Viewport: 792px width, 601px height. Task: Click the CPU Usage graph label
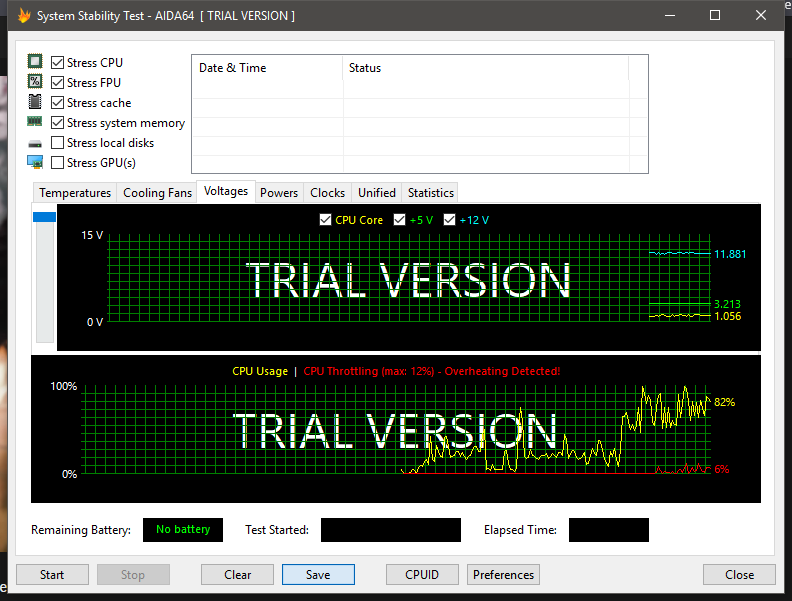(x=260, y=371)
